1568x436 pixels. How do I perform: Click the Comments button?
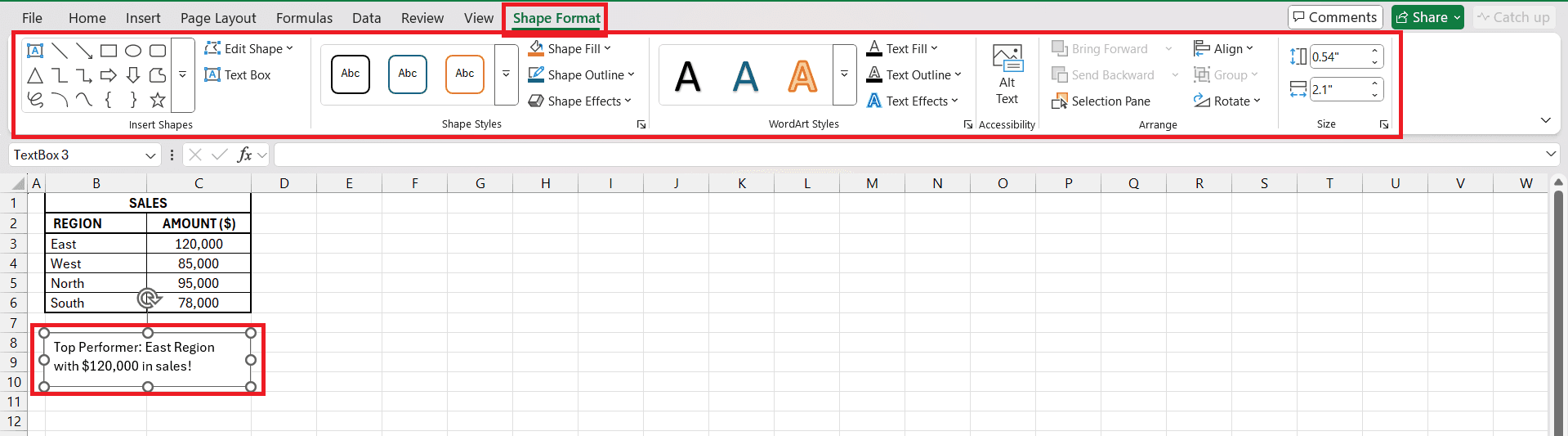[1334, 17]
